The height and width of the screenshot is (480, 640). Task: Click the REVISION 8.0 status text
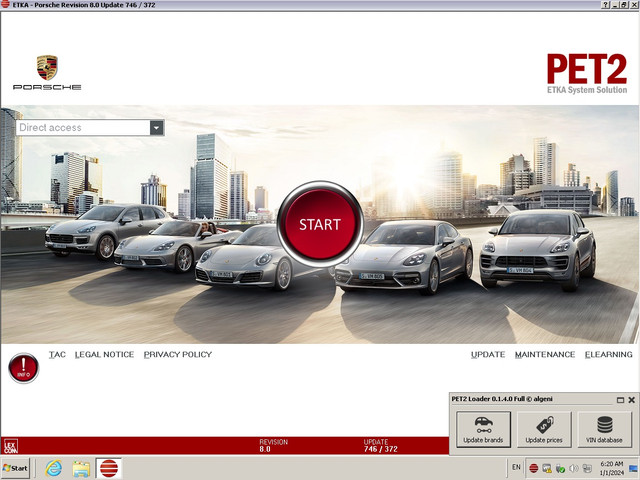tap(273, 446)
